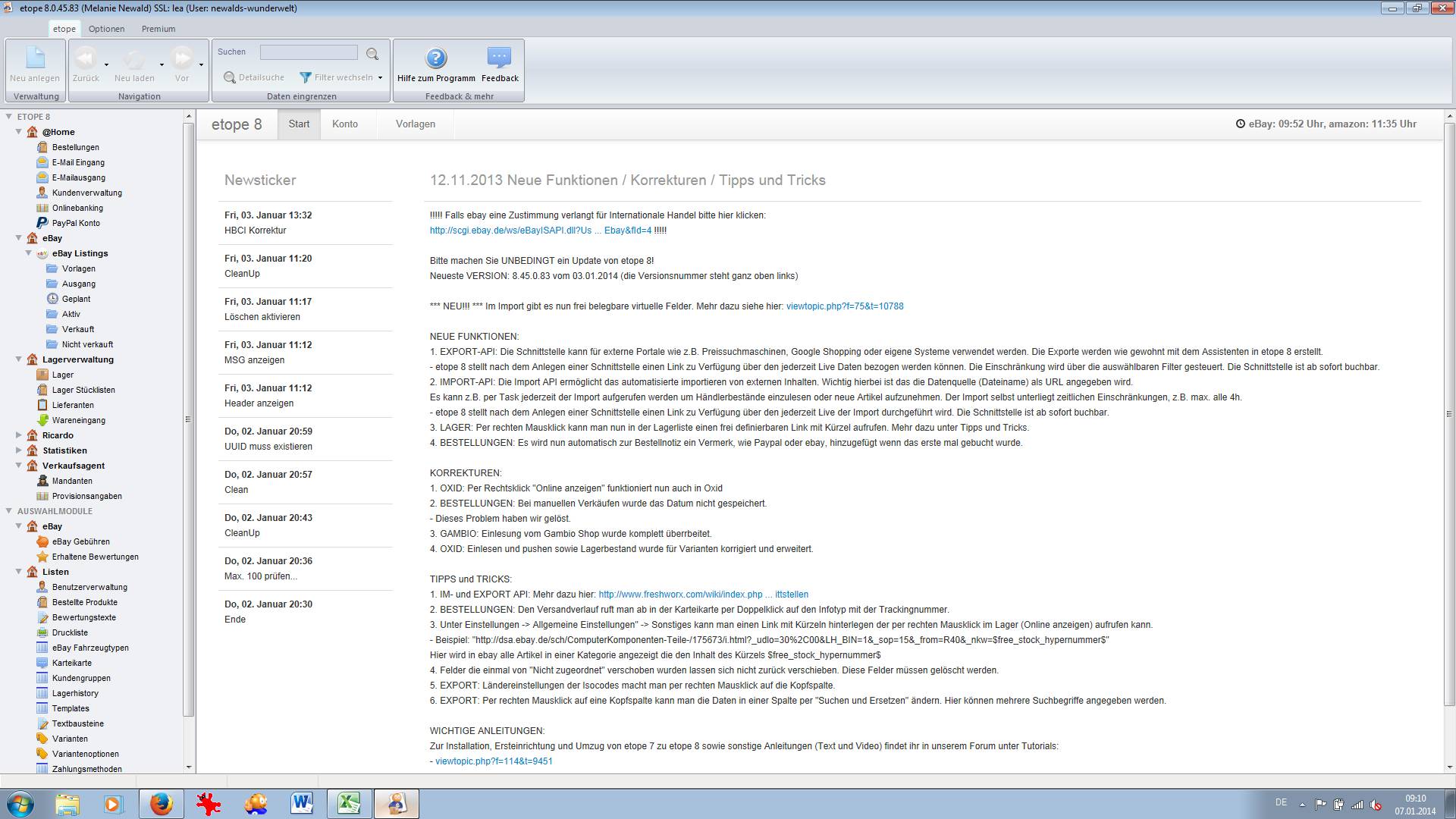Viewport: 1456px width, 819px height.
Task: Click into the Suchen search field
Action: [x=309, y=52]
